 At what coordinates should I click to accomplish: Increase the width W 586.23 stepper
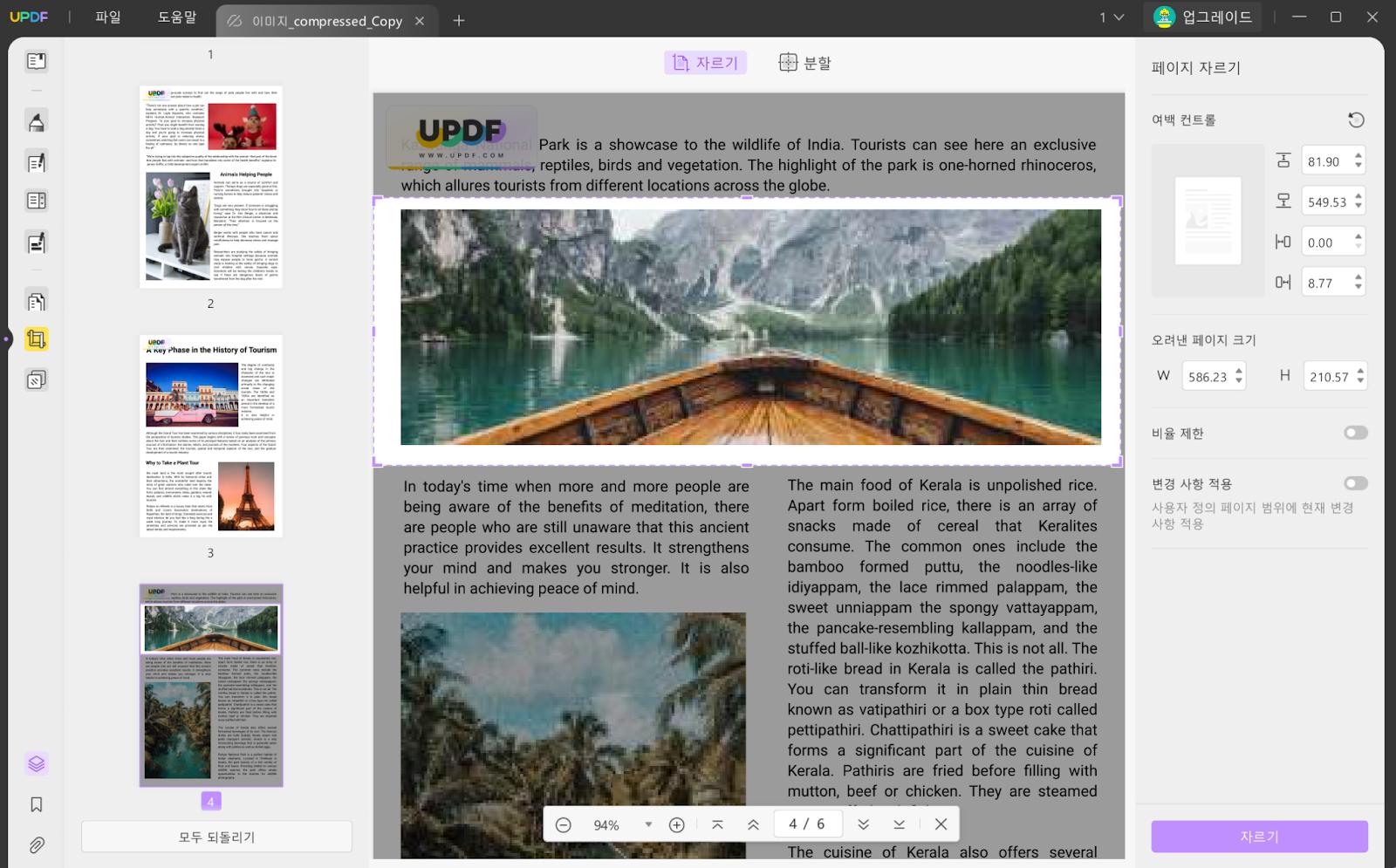pyautogui.click(x=1239, y=372)
